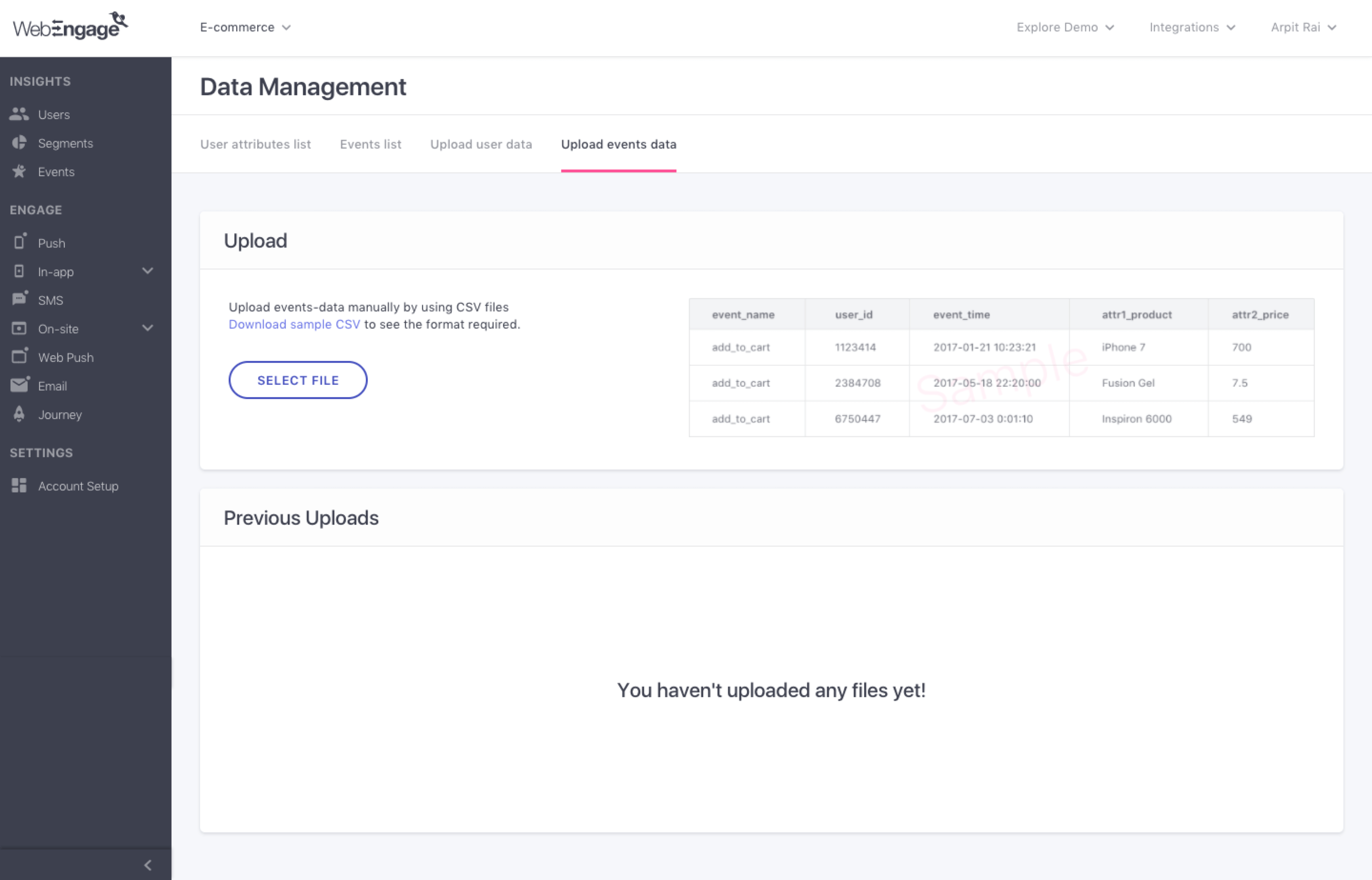Open Journey rocket icon

(x=19, y=414)
